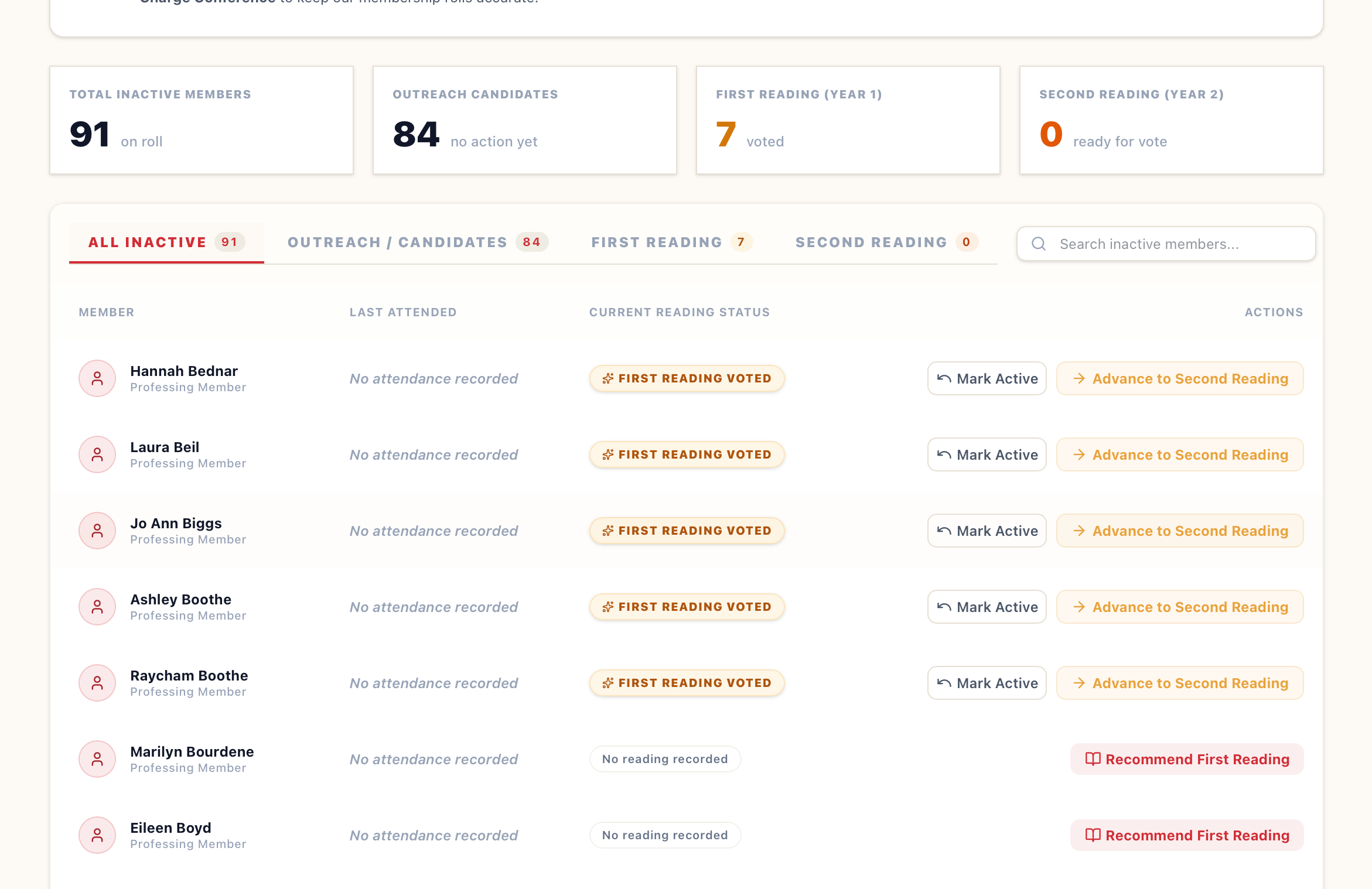Click the Member column header
This screenshot has height=889, width=1372.
point(107,312)
